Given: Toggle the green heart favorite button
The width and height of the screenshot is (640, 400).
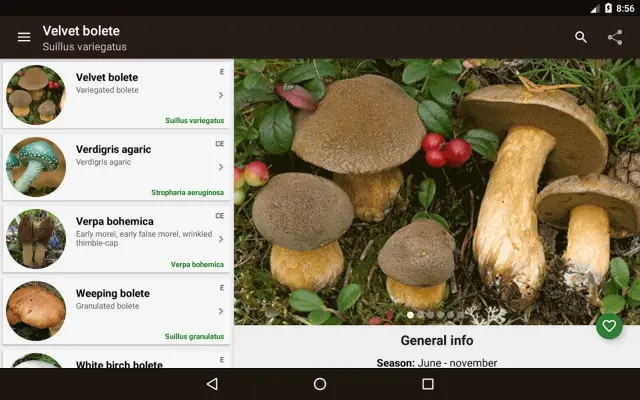Looking at the screenshot, I should pos(609,326).
